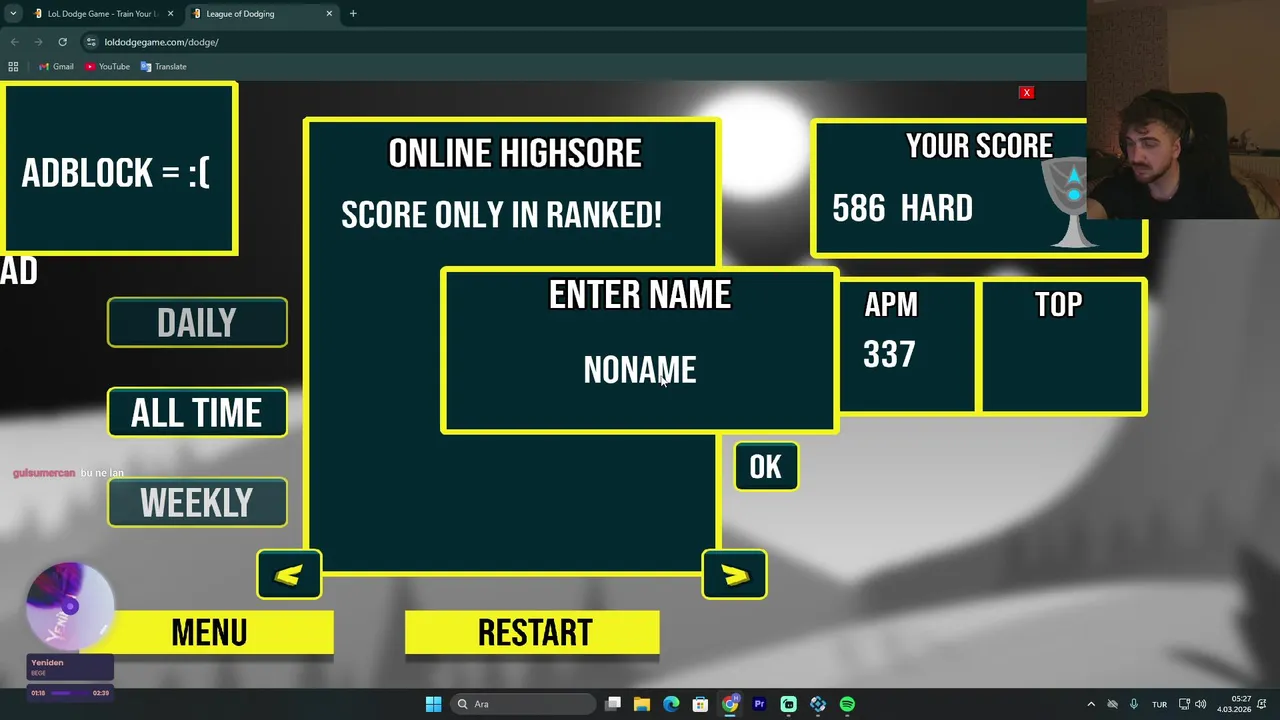1280x720 pixels.
Task: Open volume control in system tray
Action: coord(1200,704)
